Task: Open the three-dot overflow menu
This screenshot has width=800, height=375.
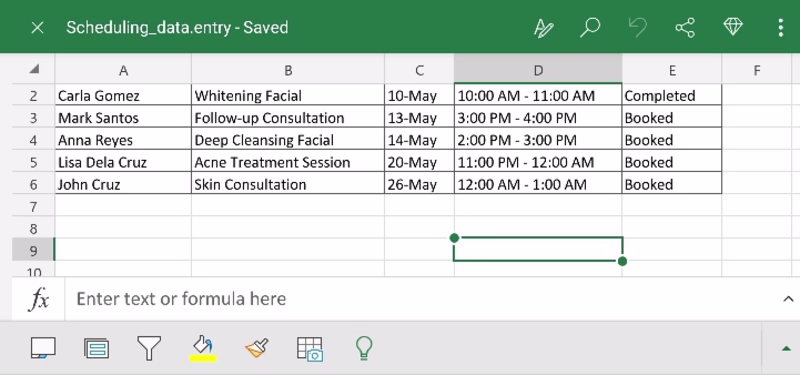Action: pyautogui.click(x=781, y=28)
